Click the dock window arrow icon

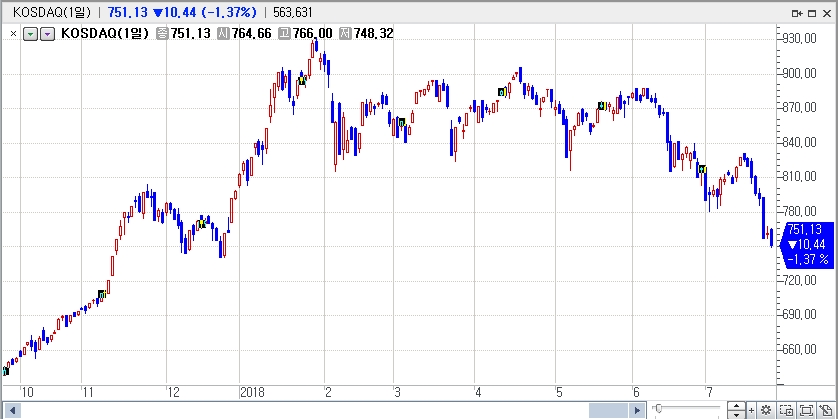click(x=797, y=13)
